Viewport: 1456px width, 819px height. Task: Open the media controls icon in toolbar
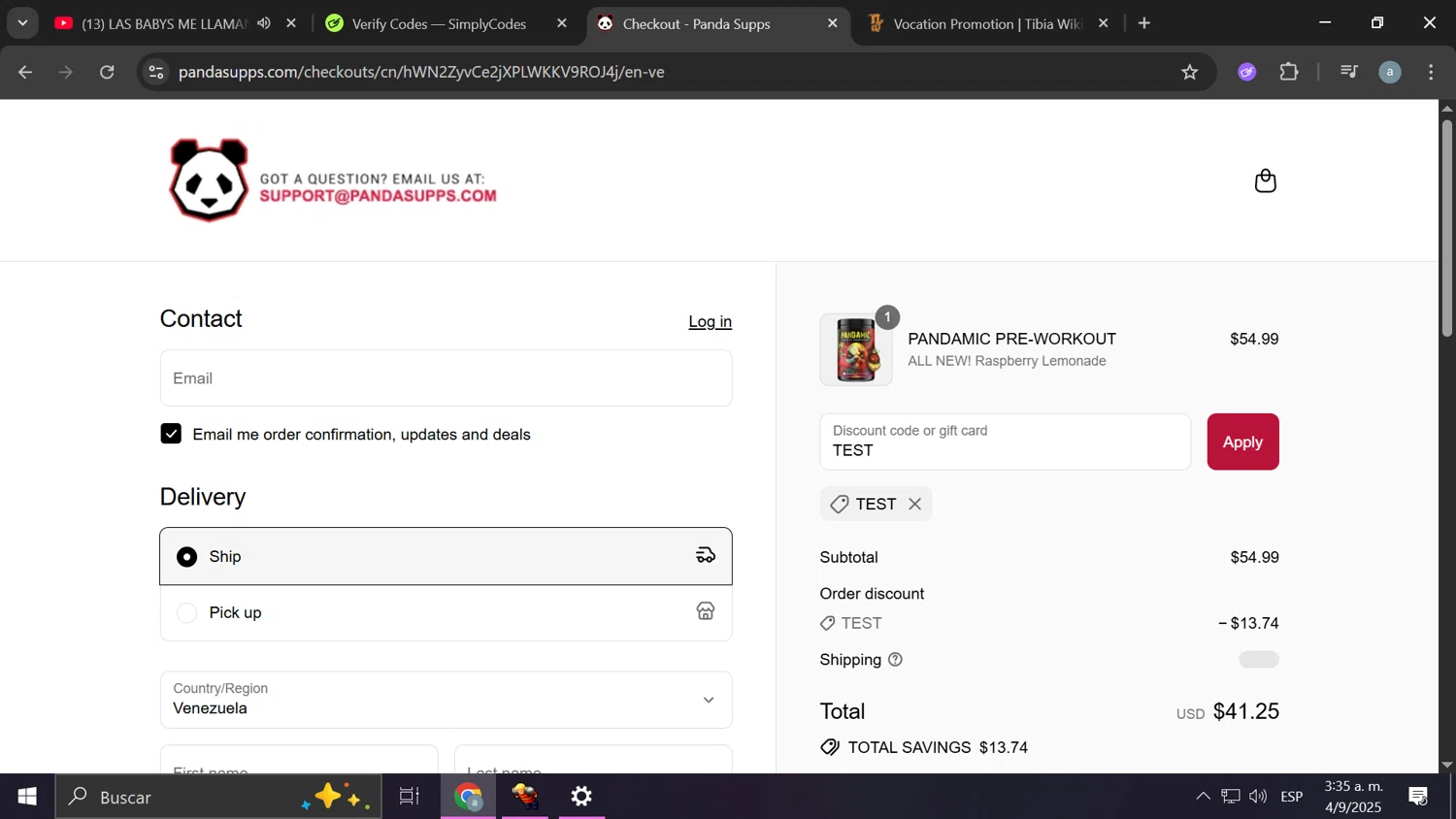pyautogui.click(x=1348, y=72)
